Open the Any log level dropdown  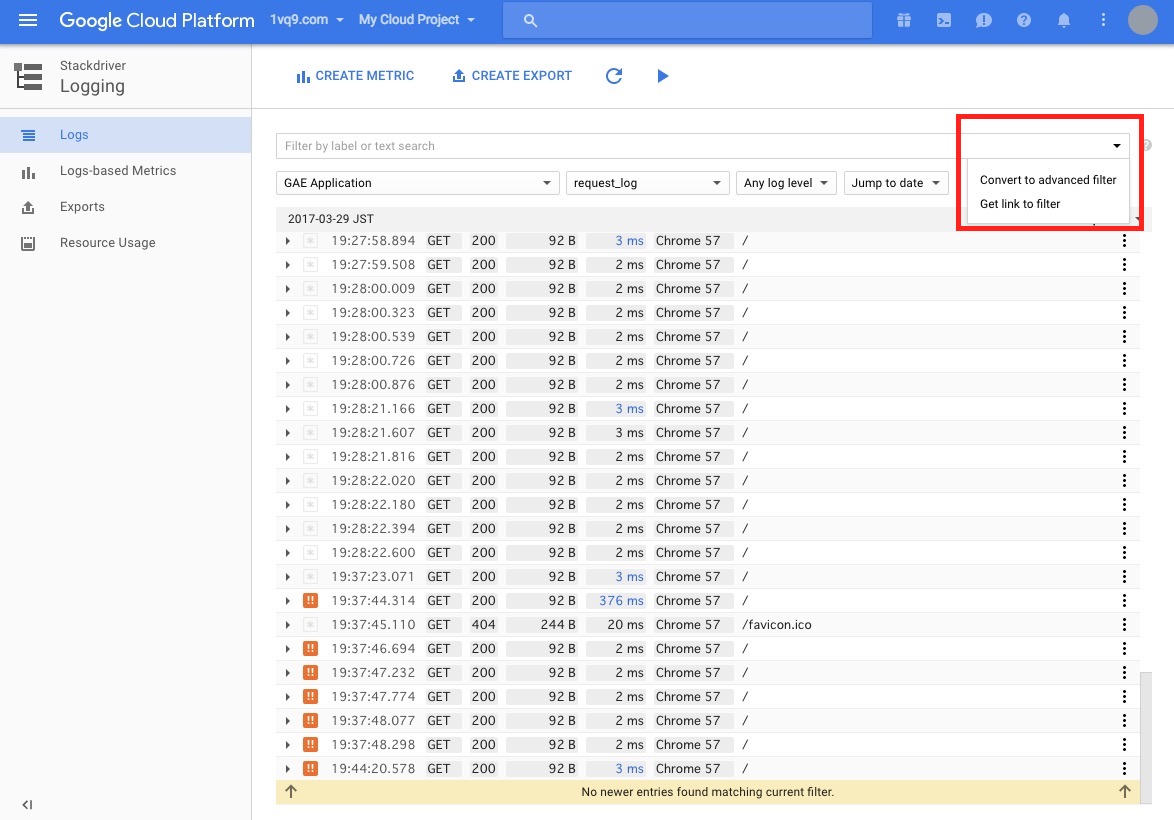point(786,183)
